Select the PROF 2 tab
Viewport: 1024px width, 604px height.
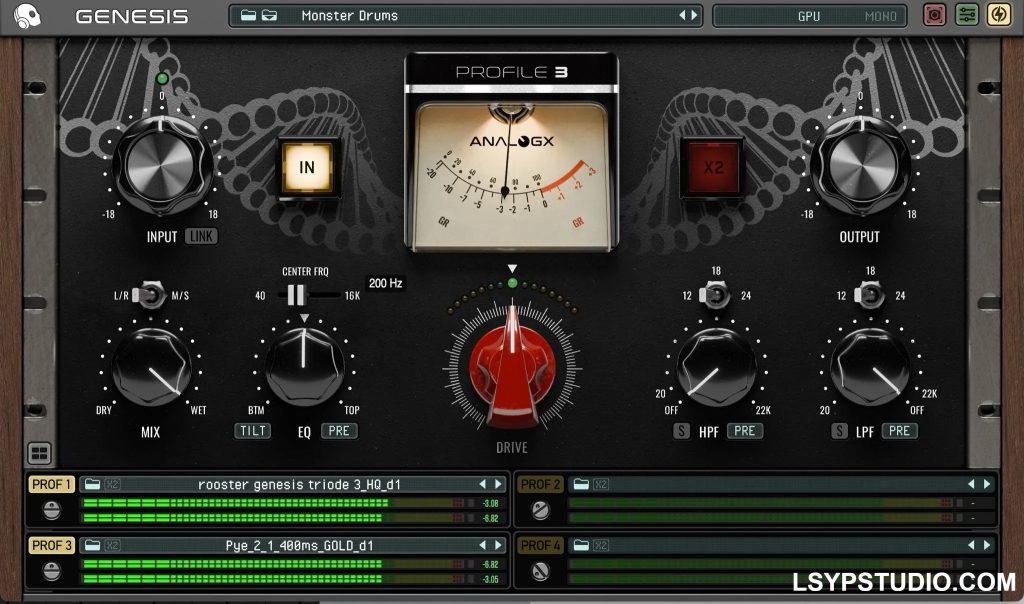coord(540,484)
